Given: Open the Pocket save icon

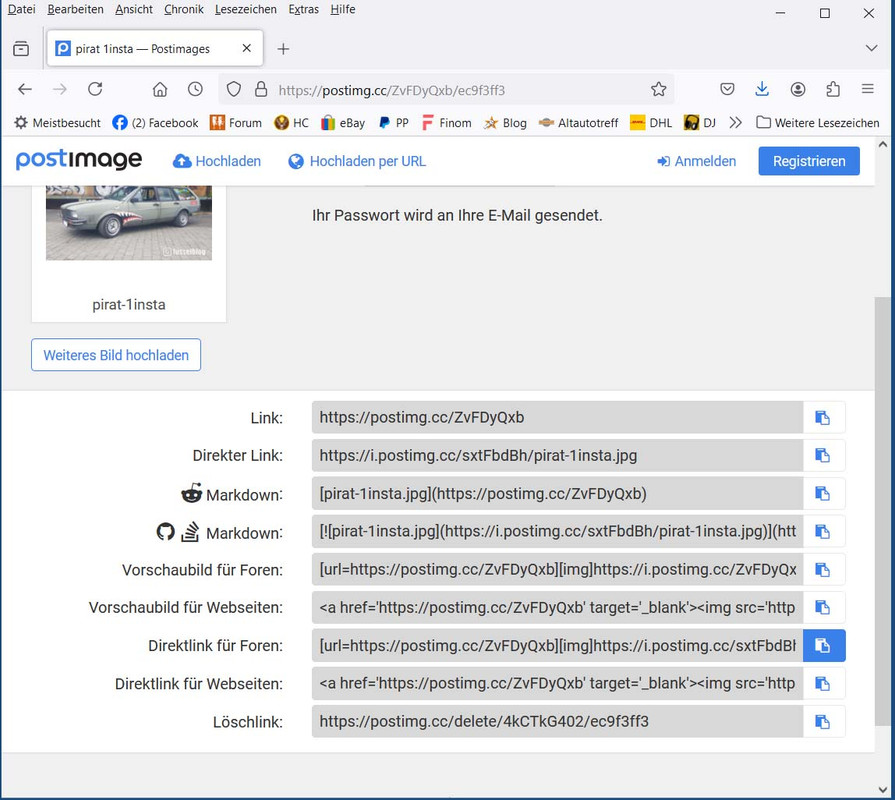Looking at the screenshot, I should pyautogui.click(x=727, y=90).
